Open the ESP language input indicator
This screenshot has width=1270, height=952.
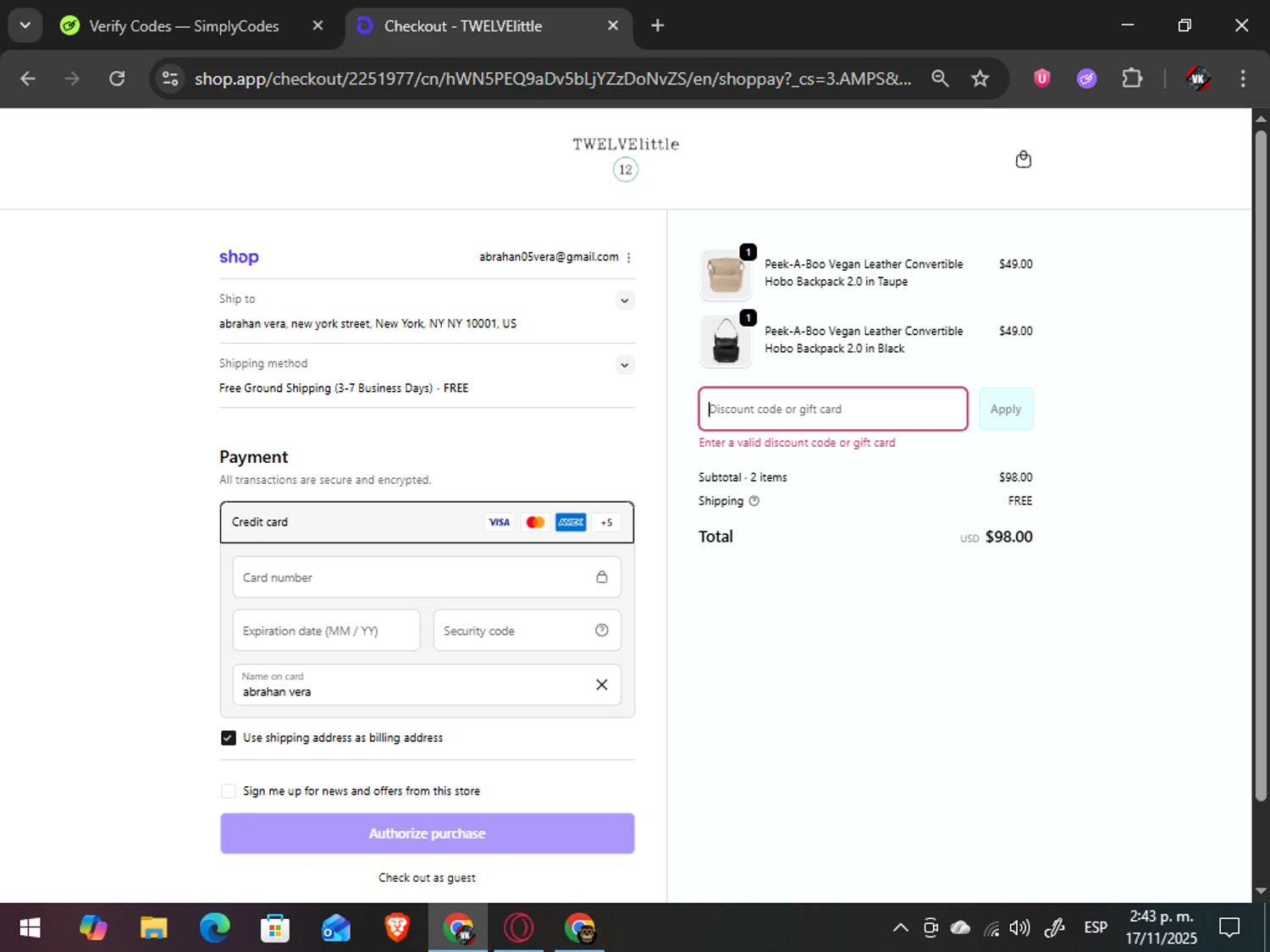pyautogui.click(x=1096, y=928)
